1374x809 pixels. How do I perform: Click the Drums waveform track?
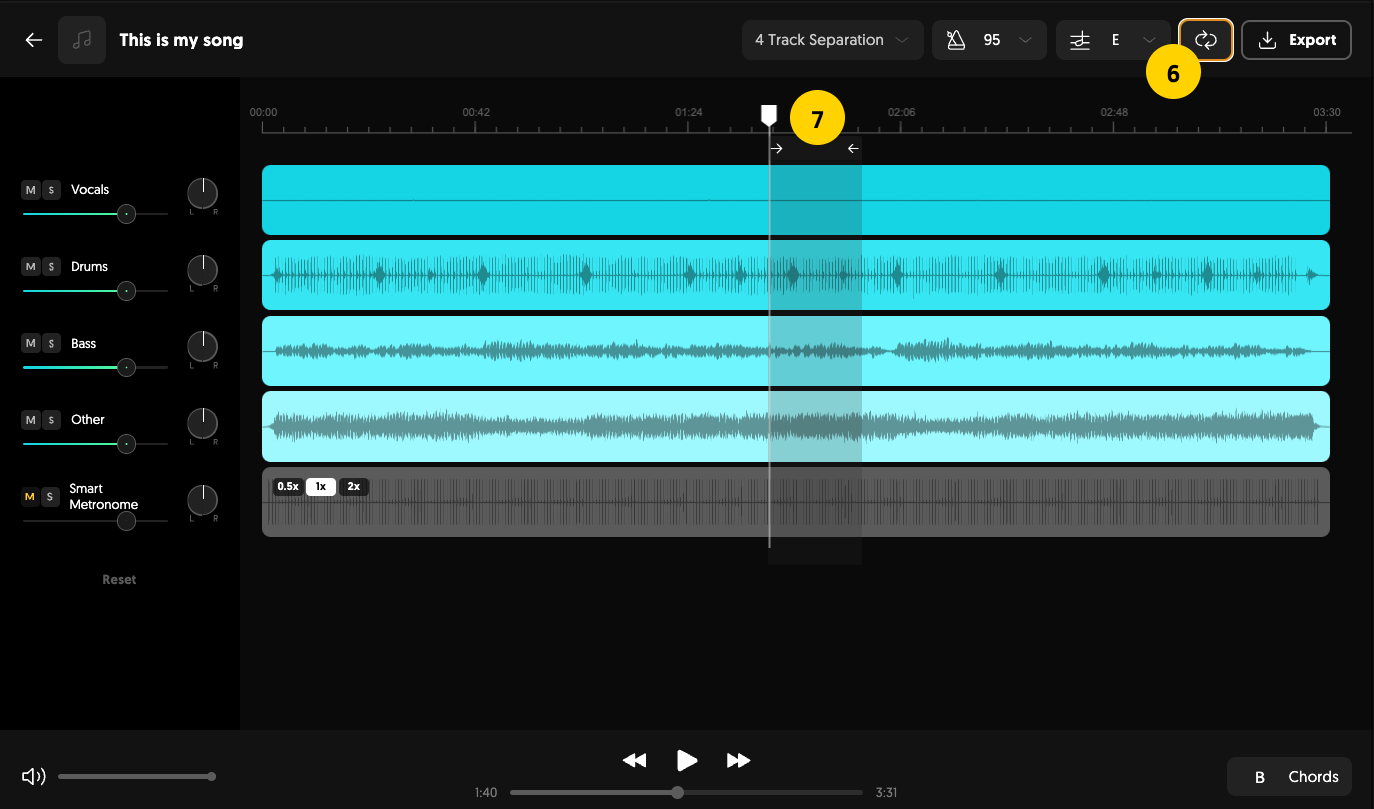(x=796, y=275)
